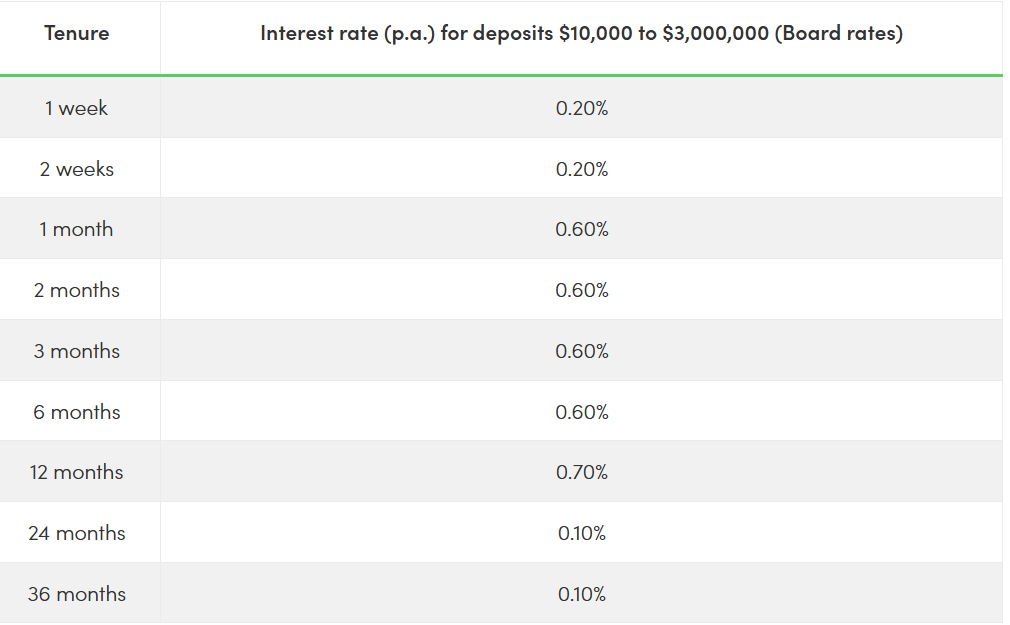Screen dimensions: 1010x625
Task: Click the Tenure column header
Action: pyautogui.click(x=77, y=33)
